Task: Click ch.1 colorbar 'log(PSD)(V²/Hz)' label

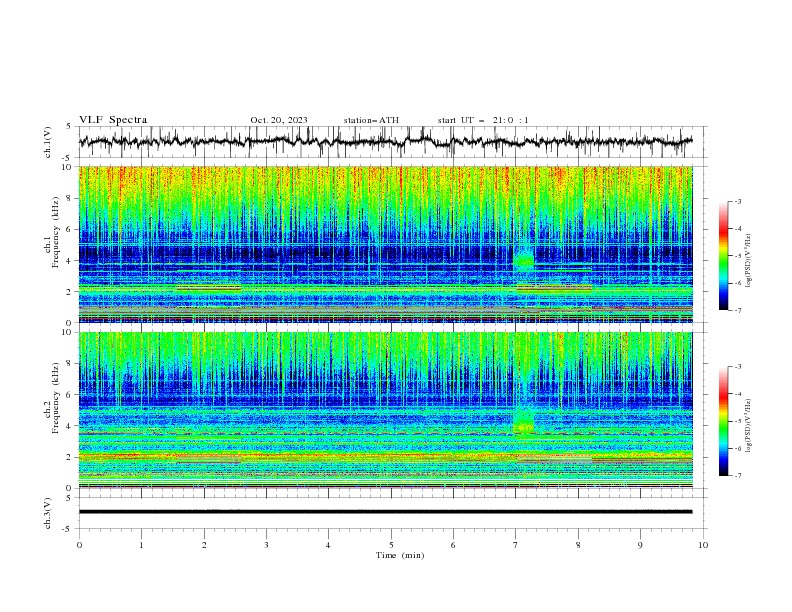Action: coord(750,261)
